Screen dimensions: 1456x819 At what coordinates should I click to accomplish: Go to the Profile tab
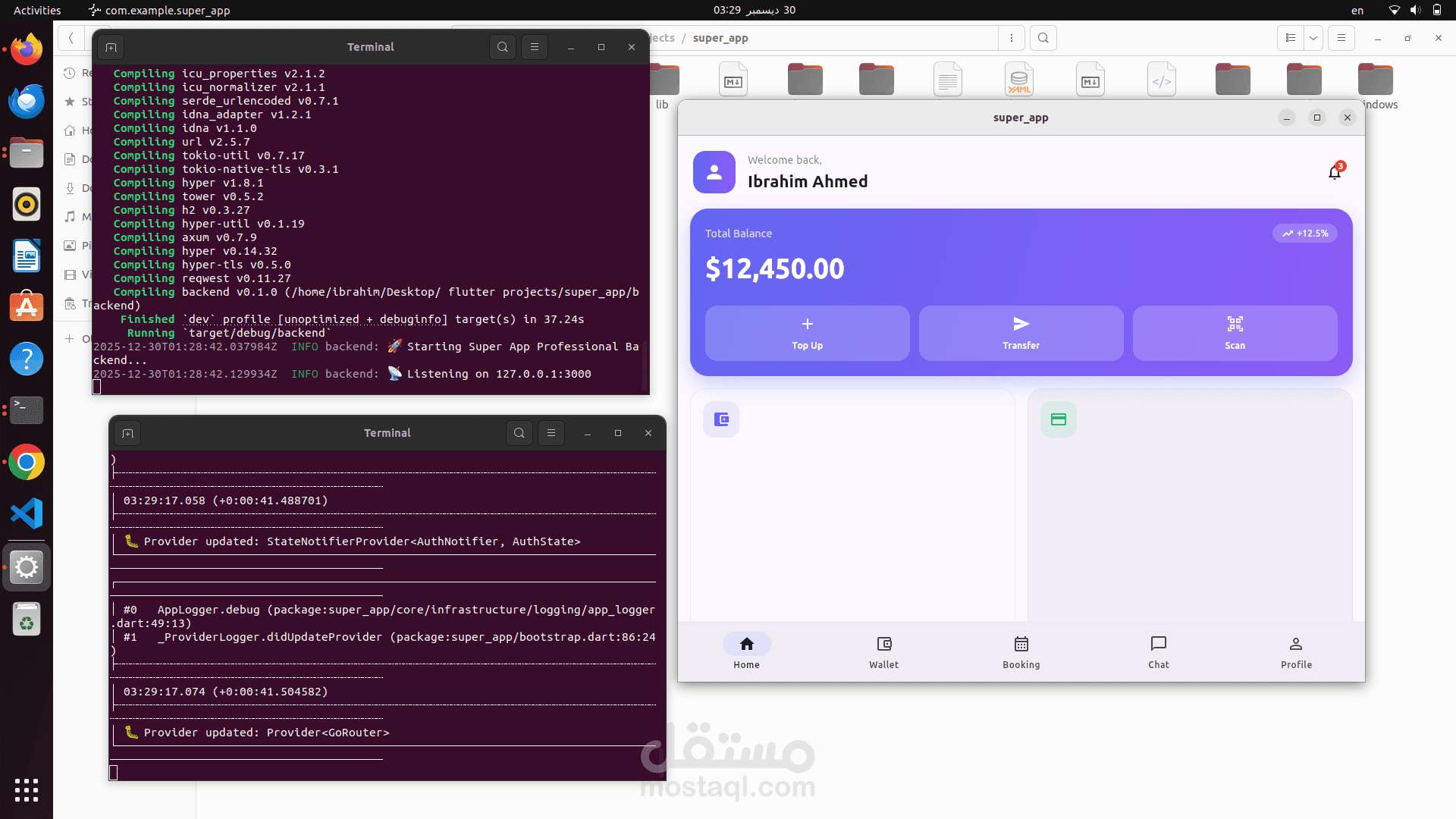1295,652
